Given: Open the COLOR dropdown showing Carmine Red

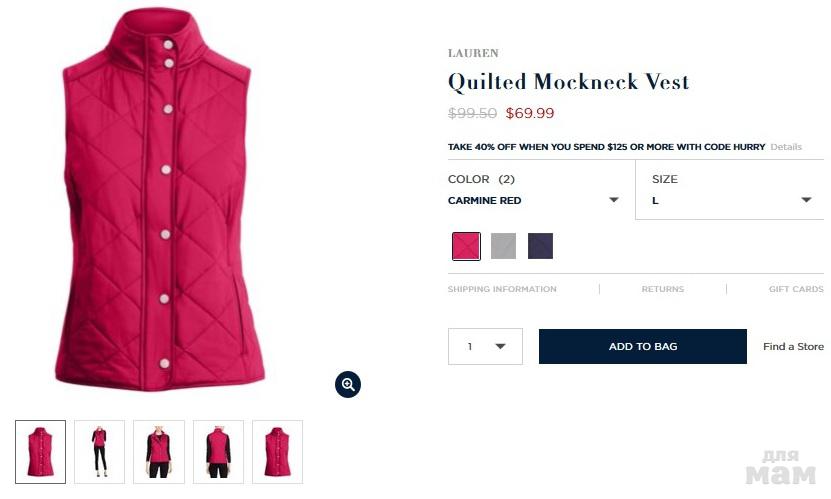Looking at the screenshot, I should [x=534, y=190].
